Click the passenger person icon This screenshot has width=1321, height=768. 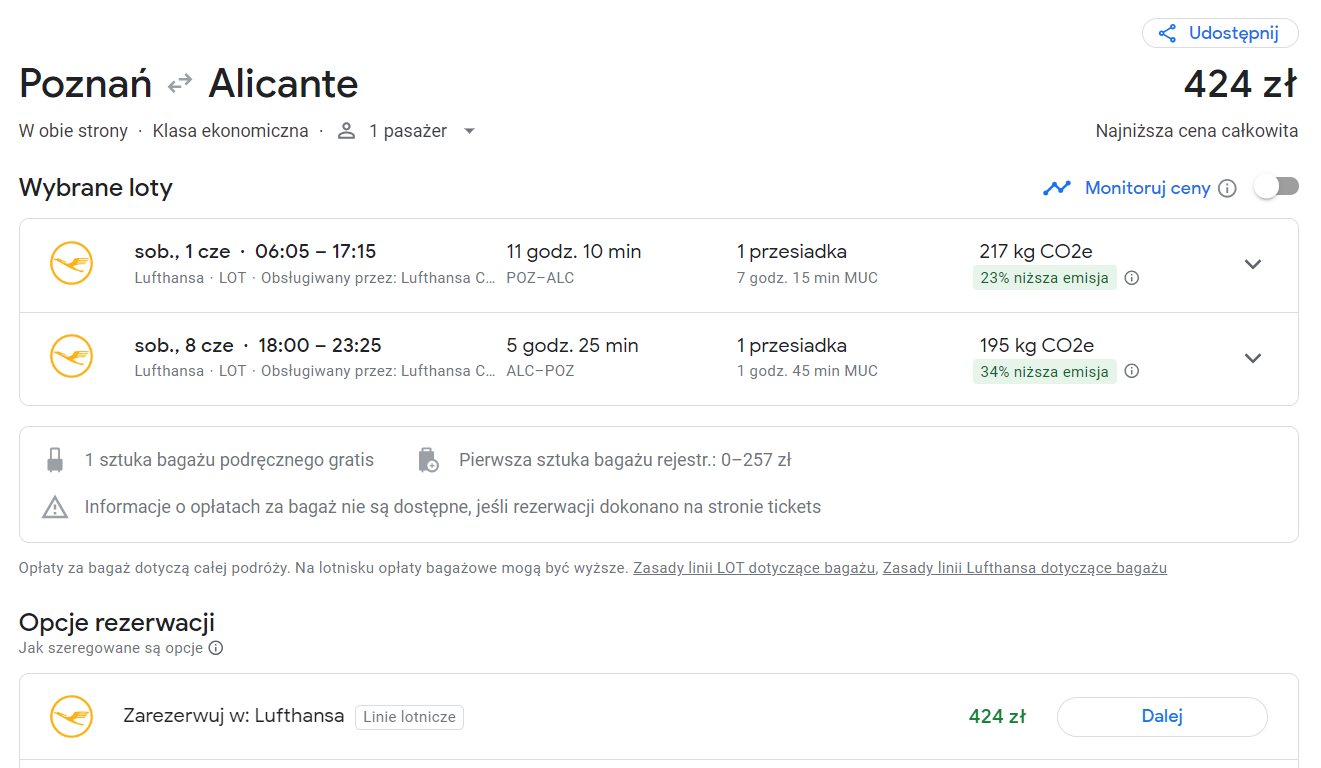click(x=346, y=131)
